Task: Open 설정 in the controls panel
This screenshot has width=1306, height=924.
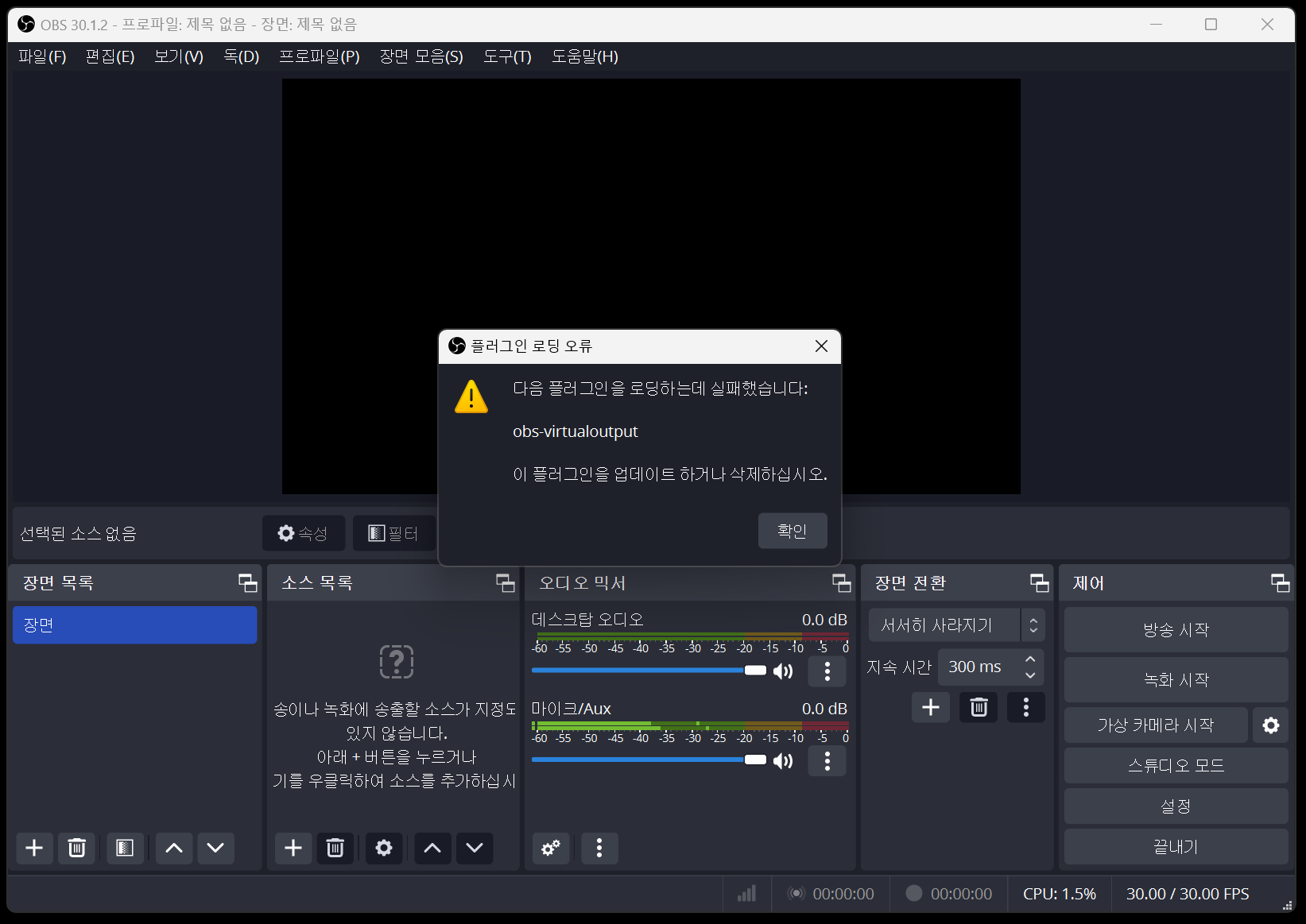Action: [1176, 806]
